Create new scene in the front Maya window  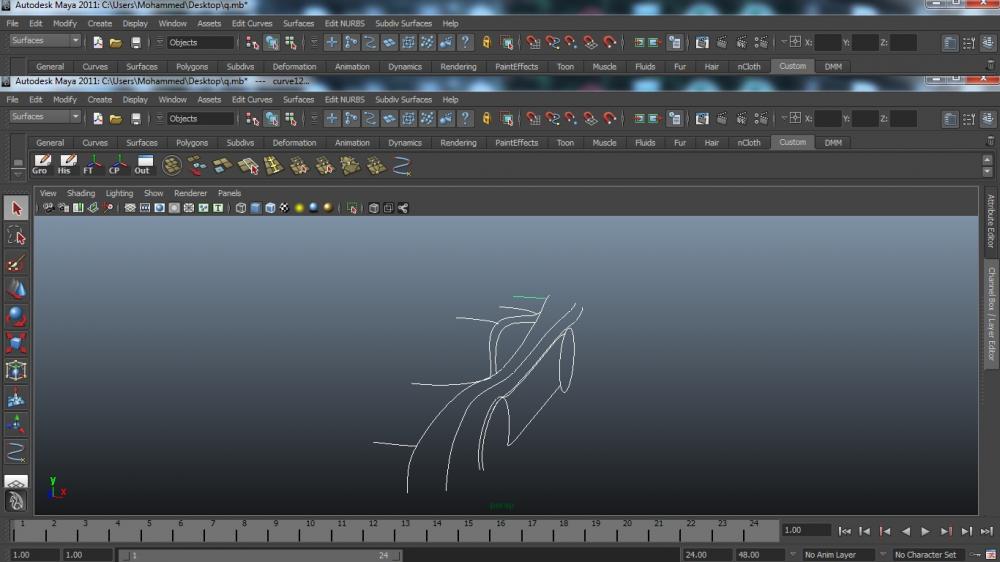coord(98,119)
